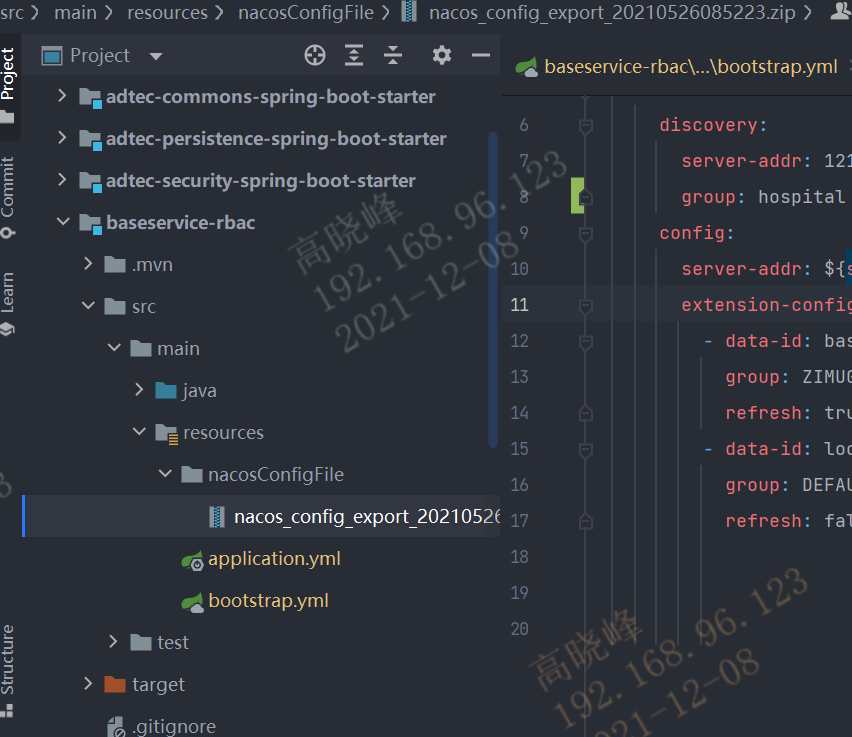This screenshot has height=737, width=852.
Task: Collapse the baseservice-rbac module
Action: tap(63, 222)
